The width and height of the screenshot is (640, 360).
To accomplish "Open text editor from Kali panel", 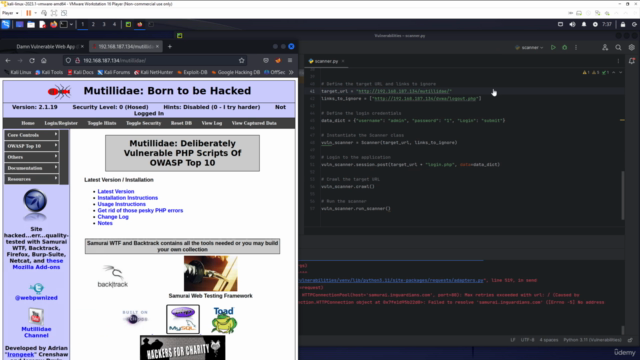I will [x=42, y=24].
